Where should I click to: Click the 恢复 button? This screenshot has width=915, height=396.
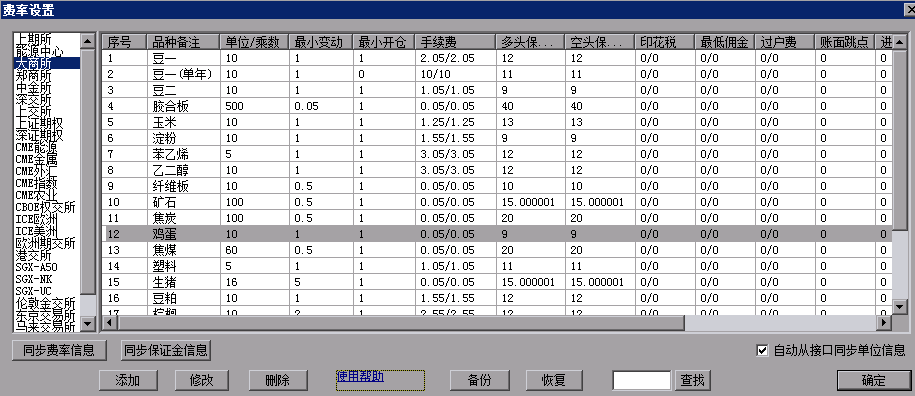(554, 380)
